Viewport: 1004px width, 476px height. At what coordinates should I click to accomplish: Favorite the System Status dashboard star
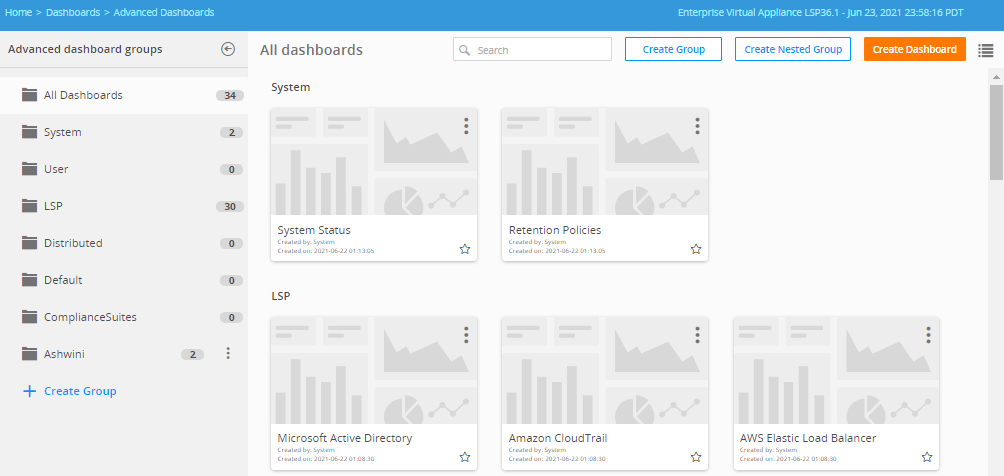(465, 249)
